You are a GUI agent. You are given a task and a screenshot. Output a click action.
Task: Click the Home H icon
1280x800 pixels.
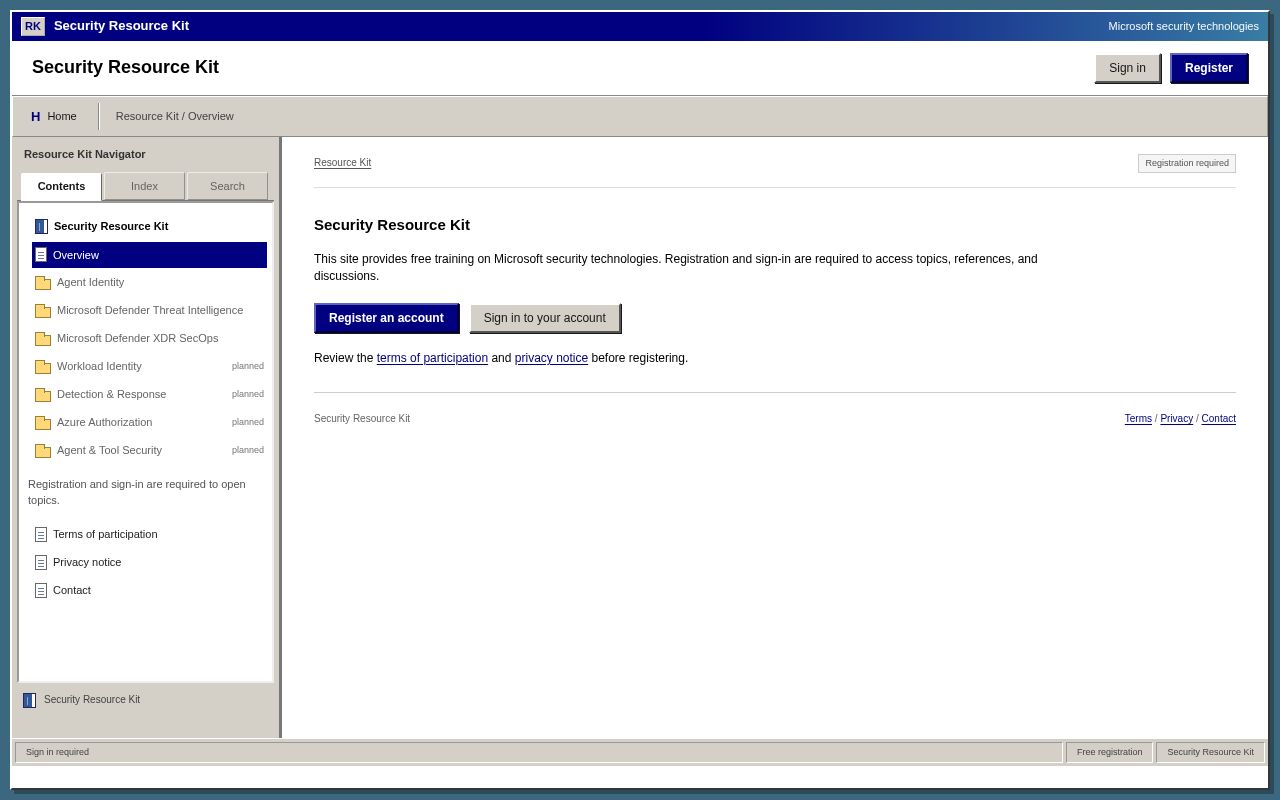(36, 116)
